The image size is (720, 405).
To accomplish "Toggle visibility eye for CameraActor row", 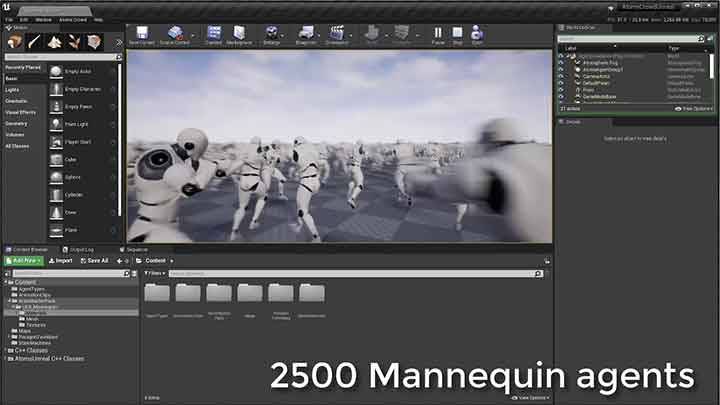I will pyautogui.click(x=561, y=77).
